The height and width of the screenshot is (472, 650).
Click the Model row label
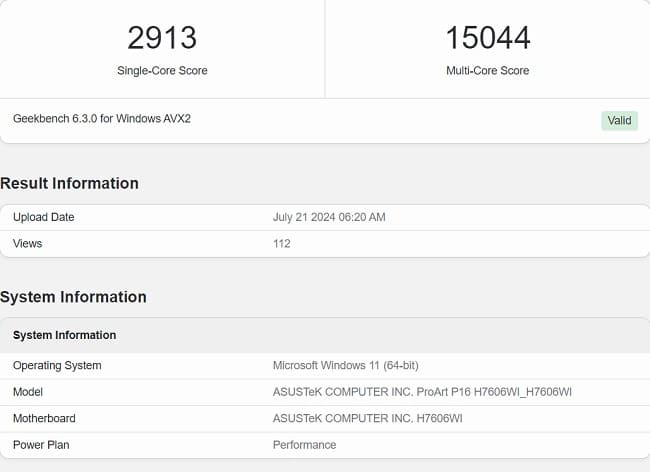(28, 392)
